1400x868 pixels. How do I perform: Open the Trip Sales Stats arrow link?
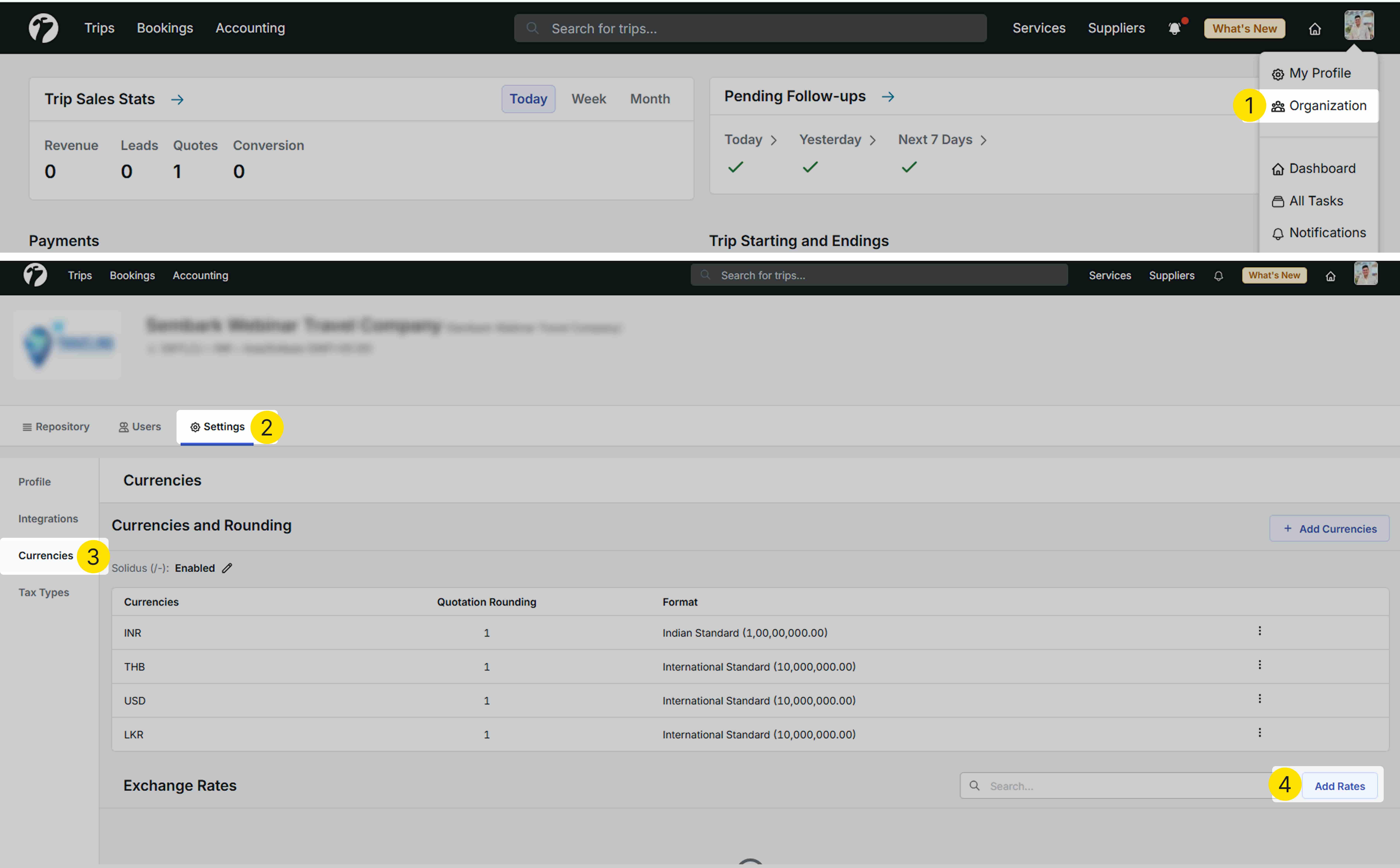(177, 99)
